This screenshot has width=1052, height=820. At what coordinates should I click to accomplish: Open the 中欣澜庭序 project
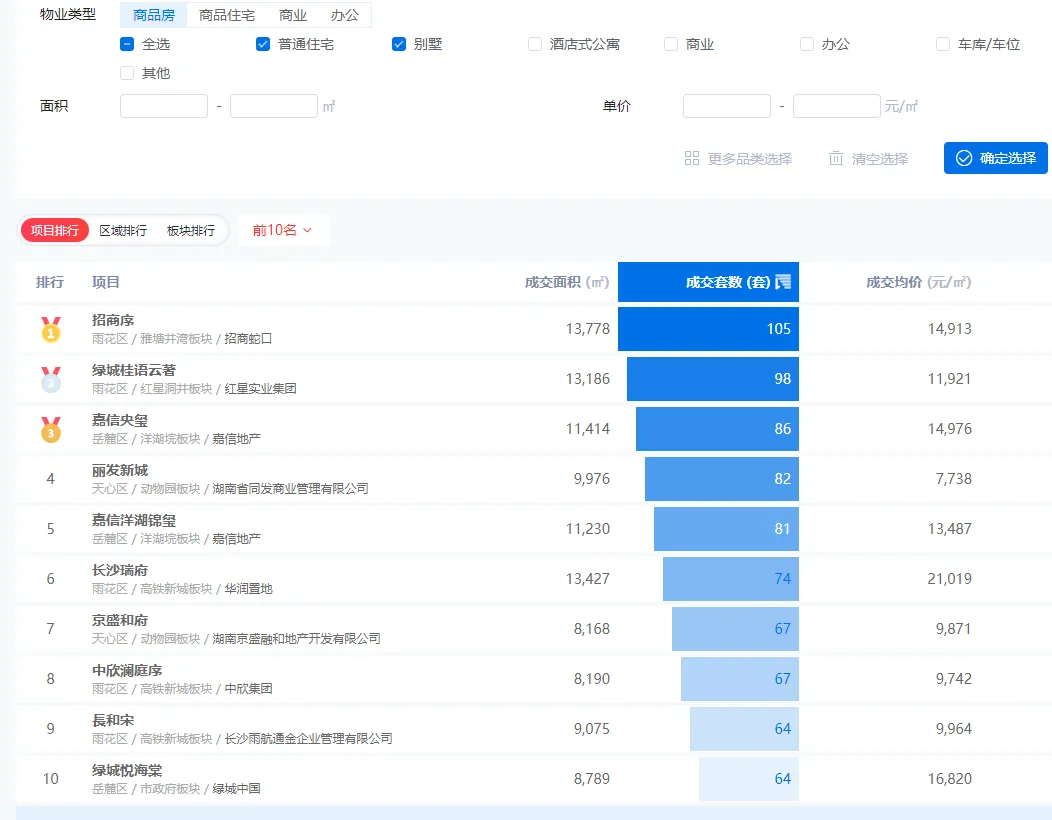tap(127, 670)
